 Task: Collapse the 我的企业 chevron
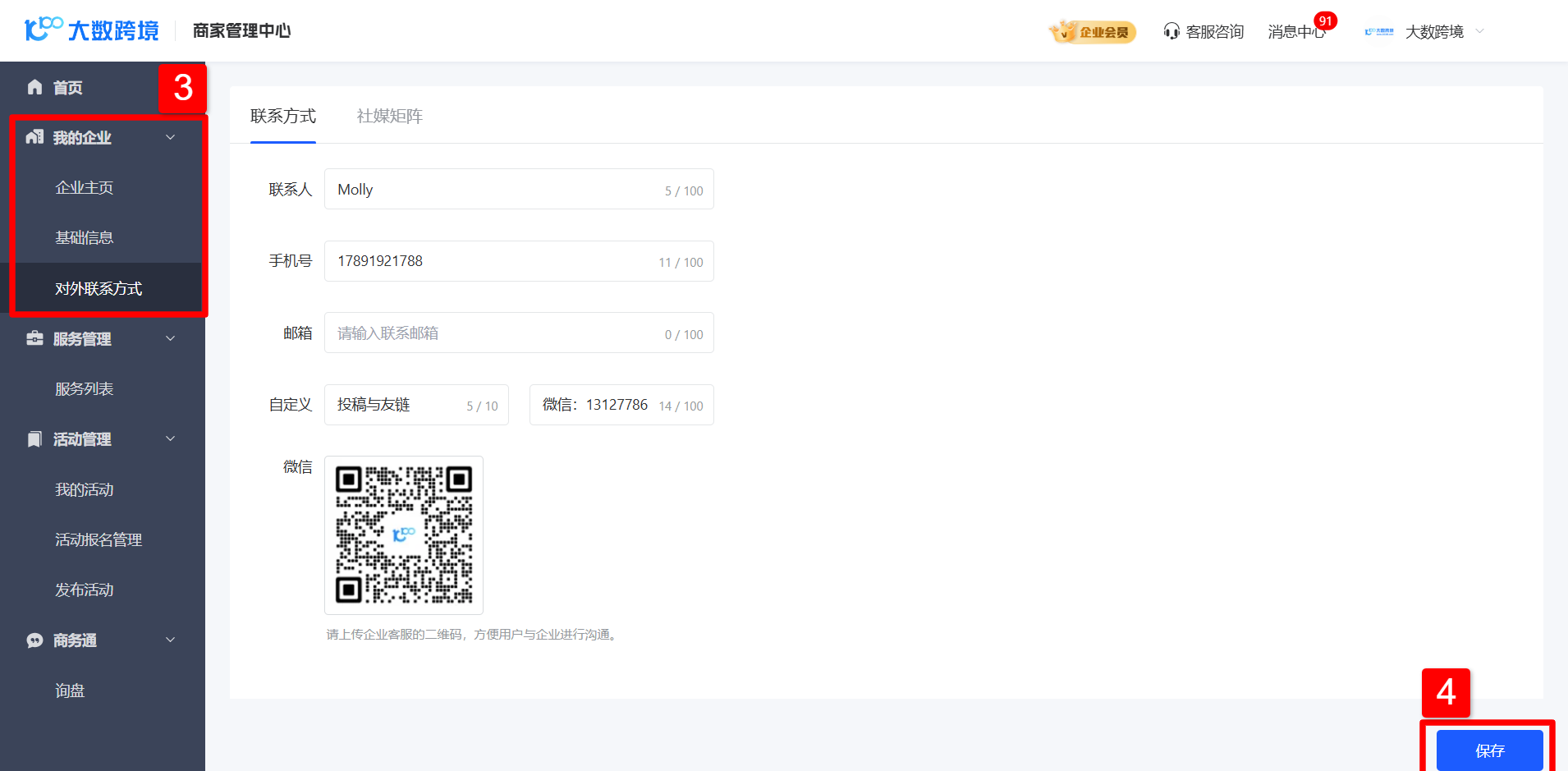pyautogui.click(x=171, y=137)
